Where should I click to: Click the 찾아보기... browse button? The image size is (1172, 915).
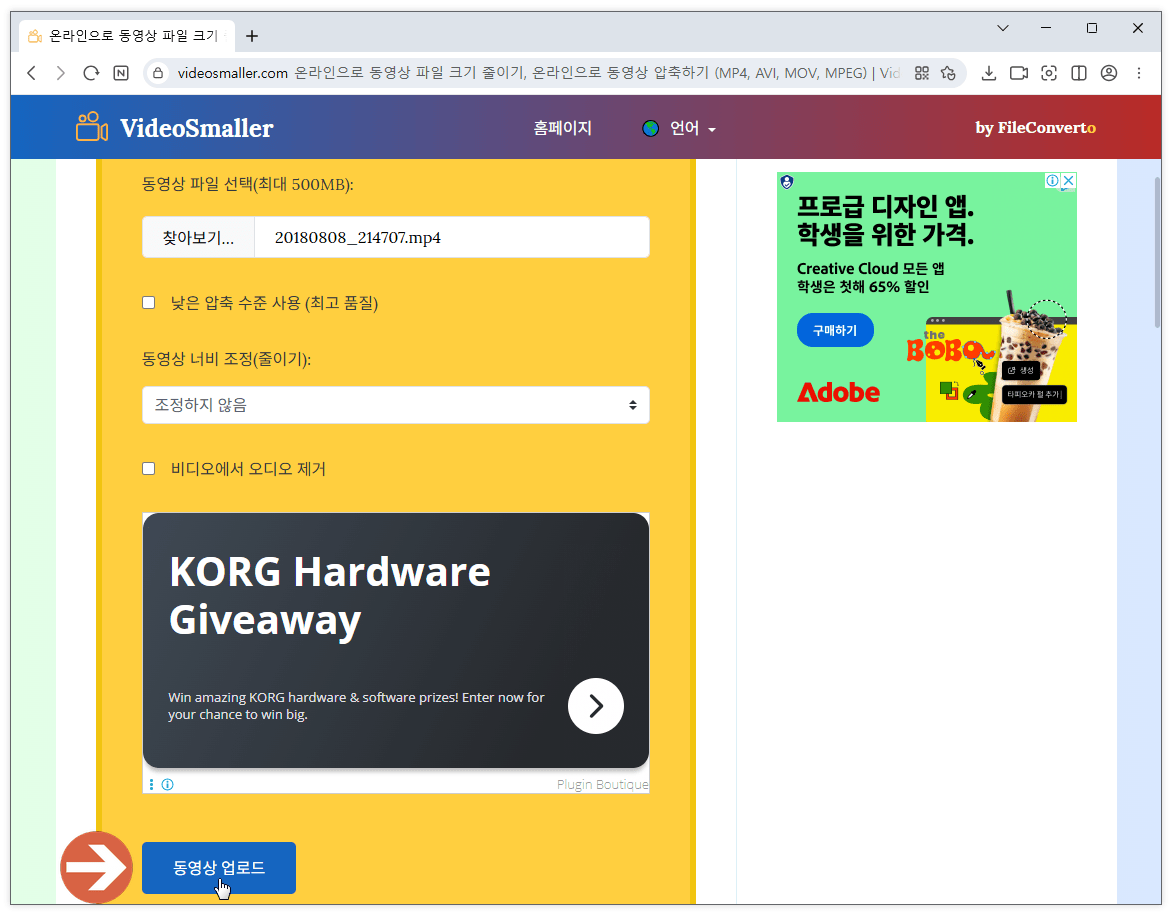click(198, 238)
